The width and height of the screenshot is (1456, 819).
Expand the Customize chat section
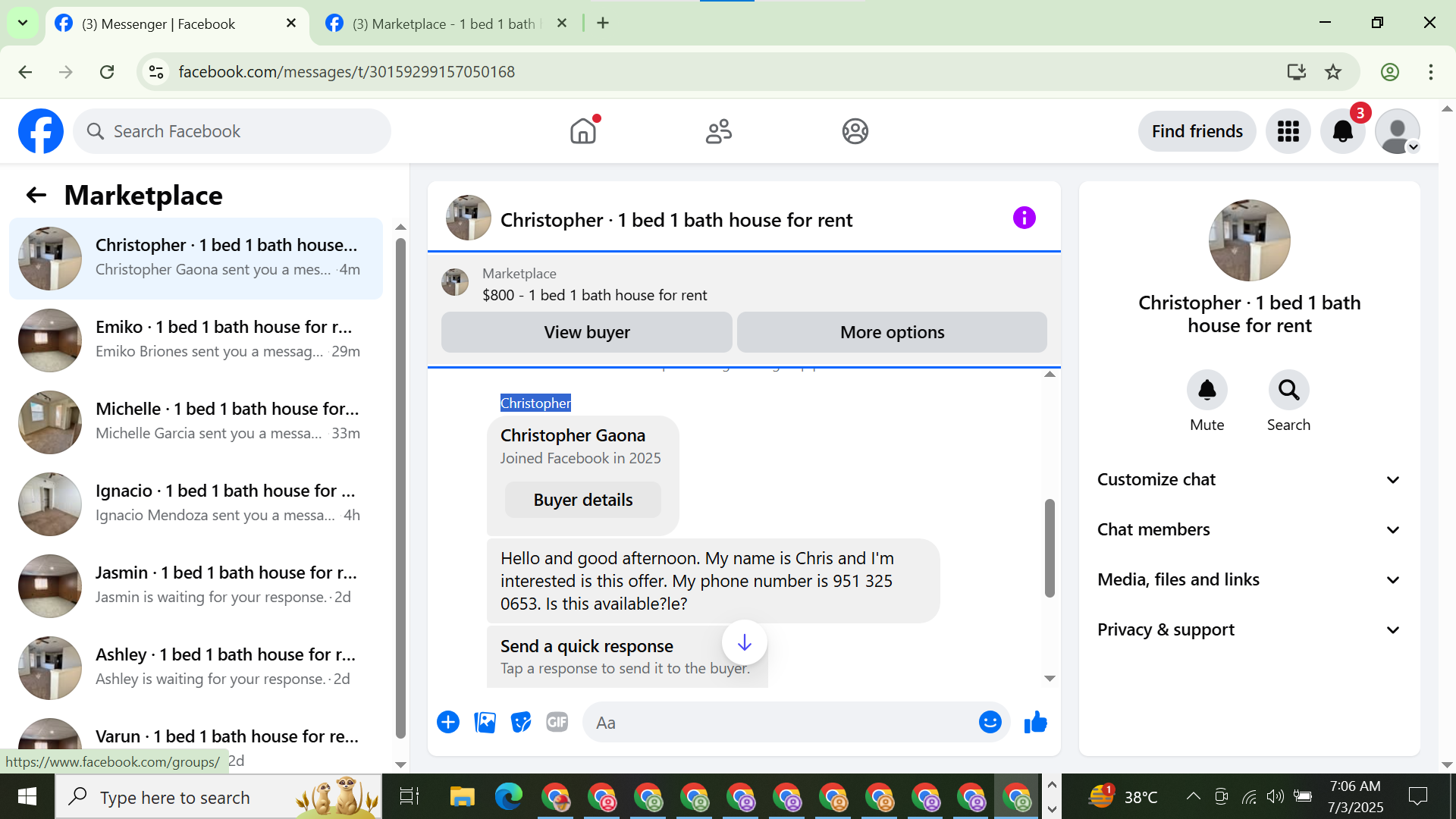(1249, 480)
